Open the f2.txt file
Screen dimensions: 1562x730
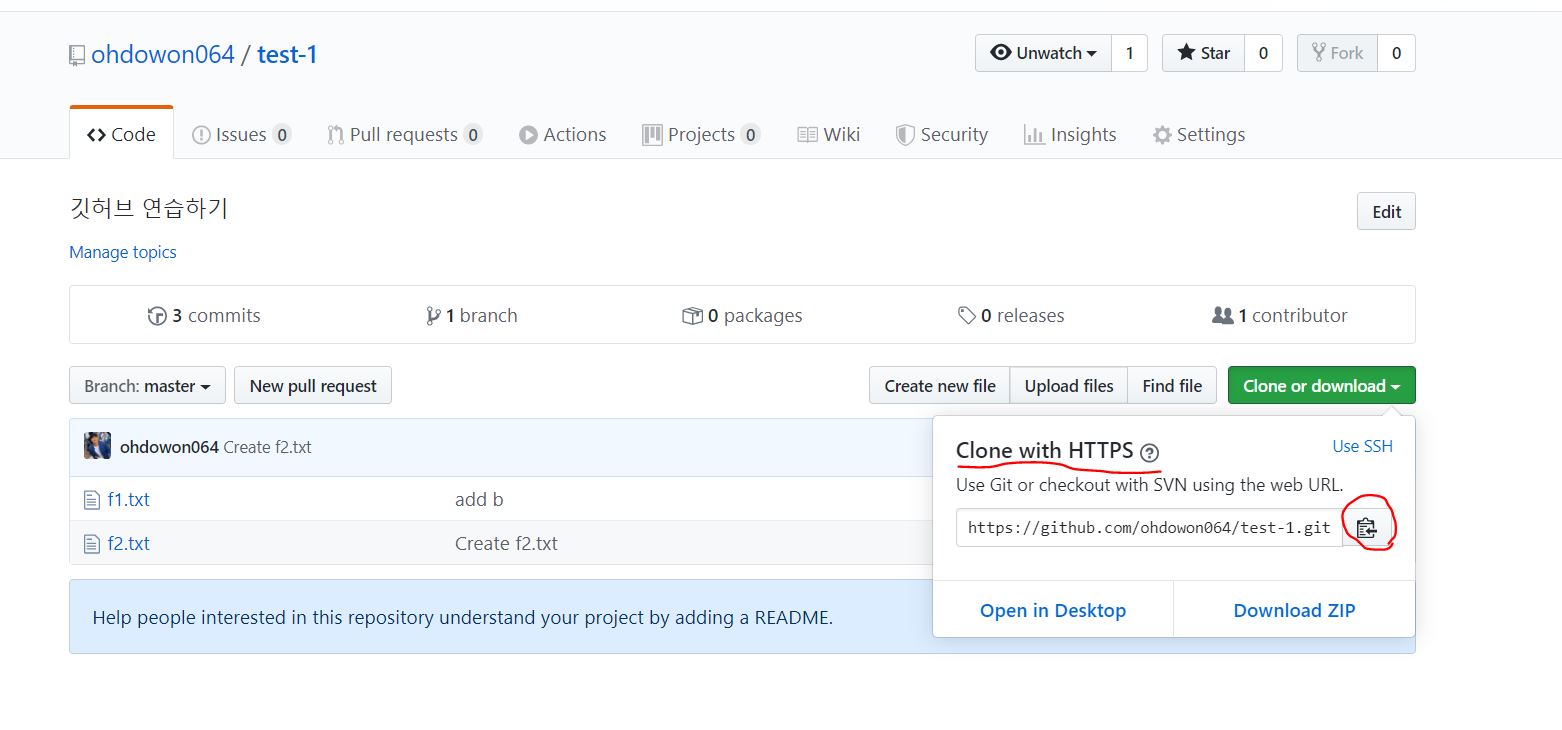(129, 544)
